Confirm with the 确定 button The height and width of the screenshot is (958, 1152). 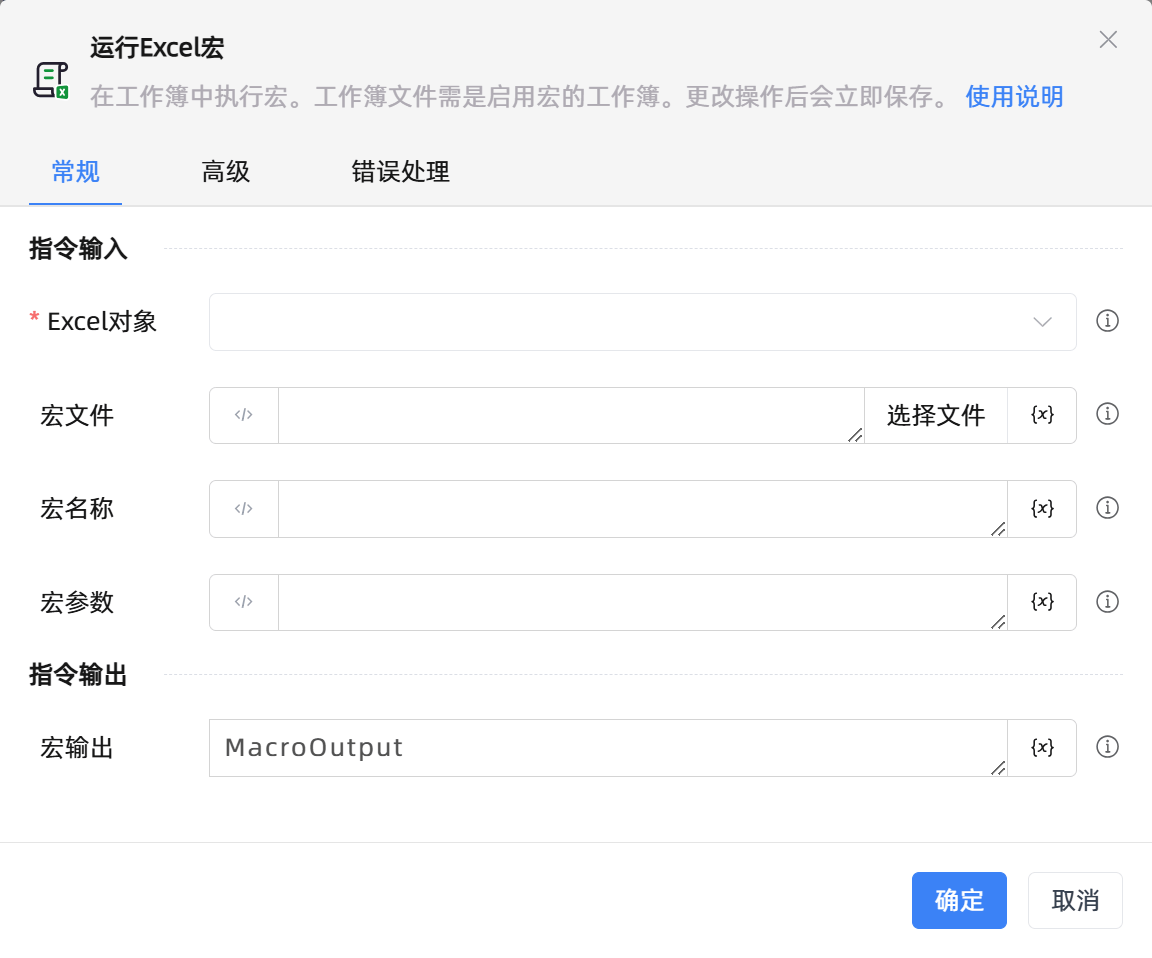tap(959, 900)
